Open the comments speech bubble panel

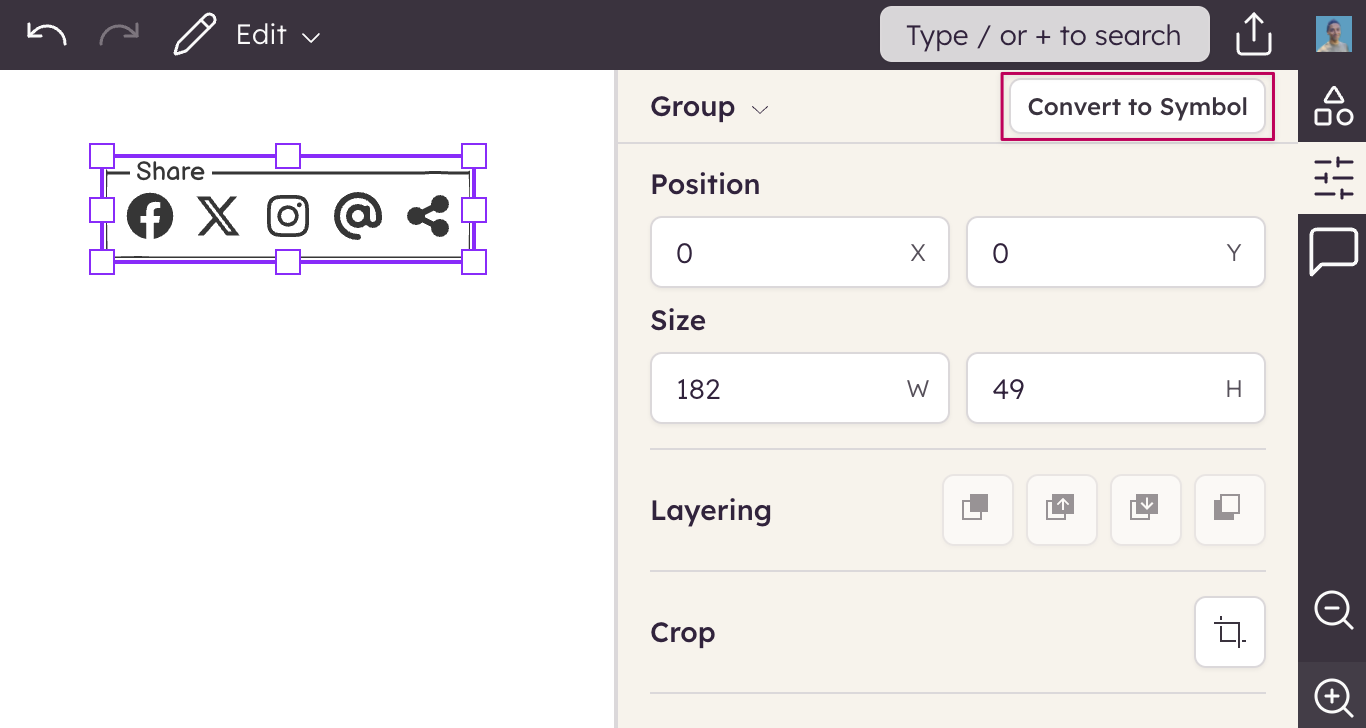point(1333,251)
